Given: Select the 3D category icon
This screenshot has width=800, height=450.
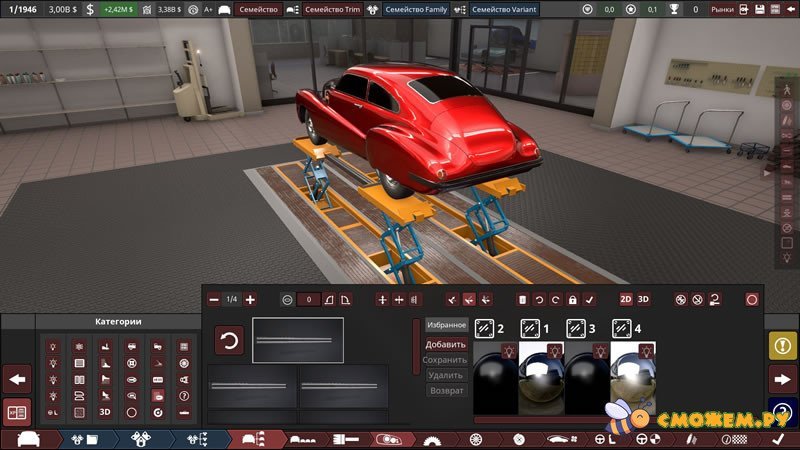Looking at the screenshot, I should click(x=105, y=411).
